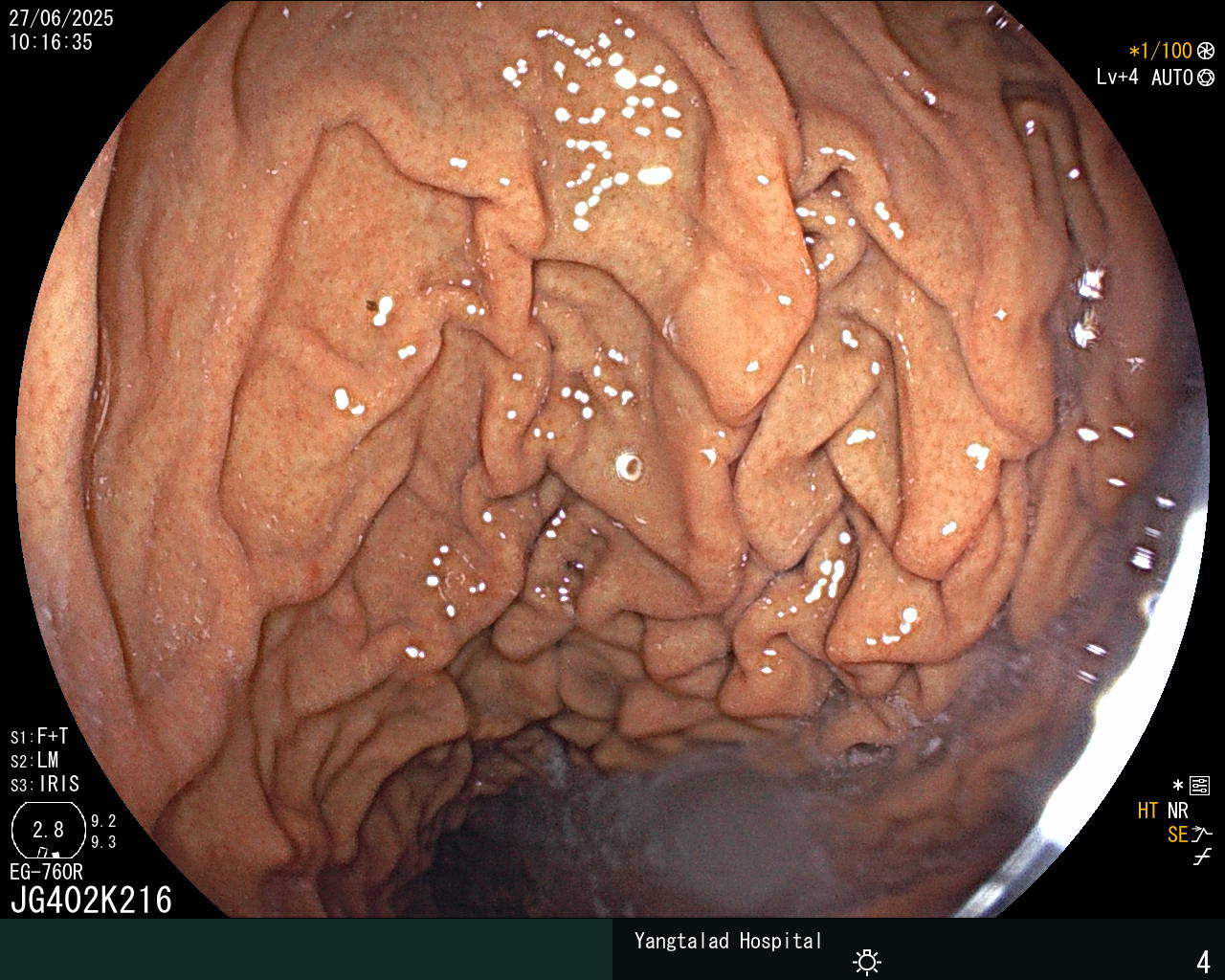Click the crossed-out curve icon below SE

(1202, 857)
